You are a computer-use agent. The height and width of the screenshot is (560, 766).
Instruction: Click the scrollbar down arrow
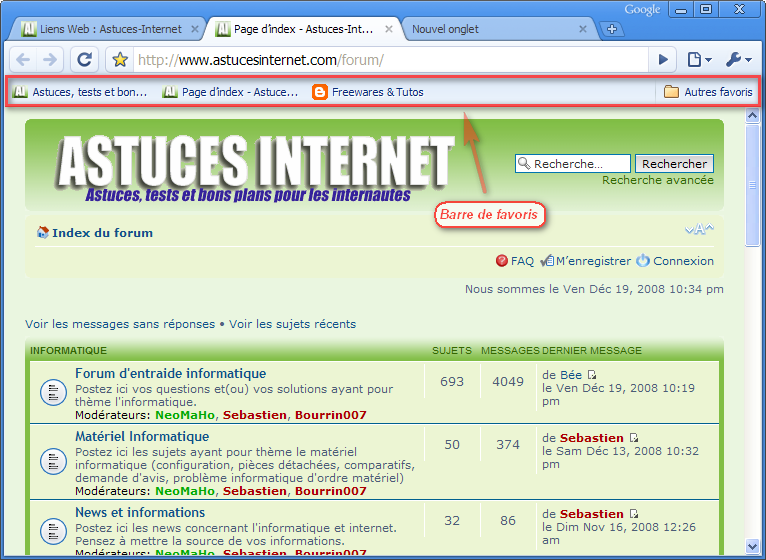752,546
